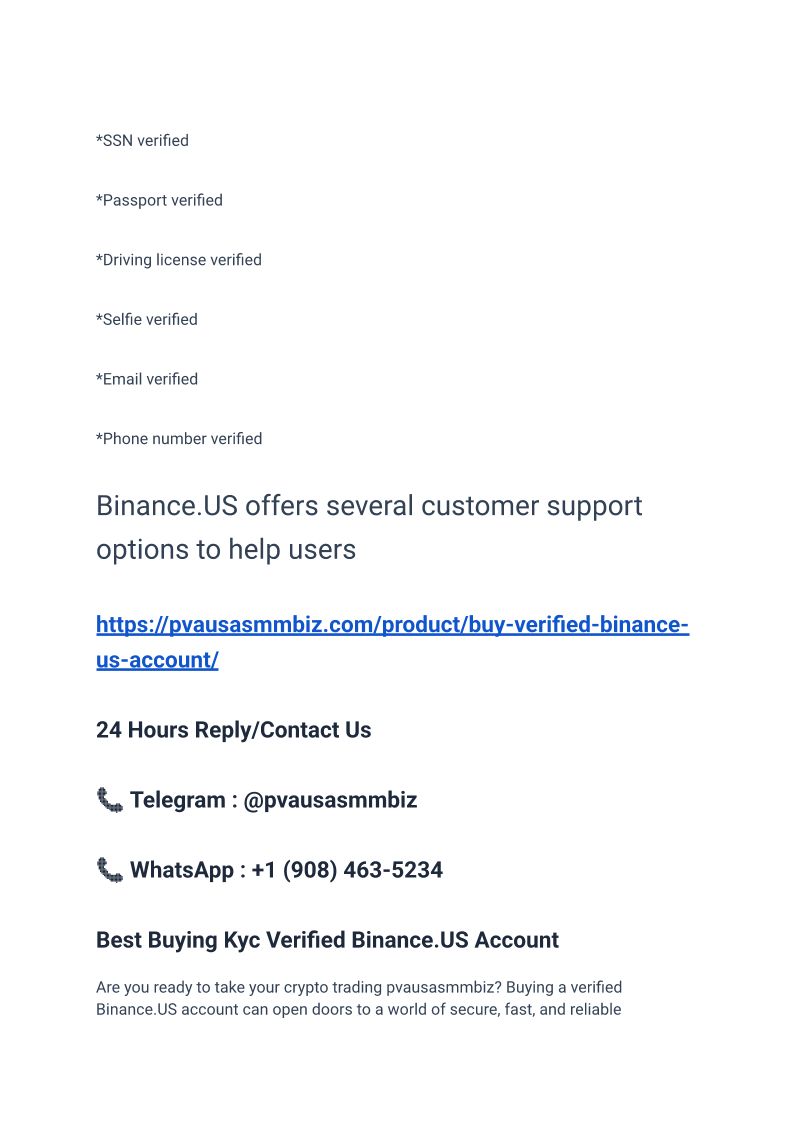Click the "Best Buying Kyc Verified Binance.US Account" heading
795x1123 pixels.
[x=327, y=940]
